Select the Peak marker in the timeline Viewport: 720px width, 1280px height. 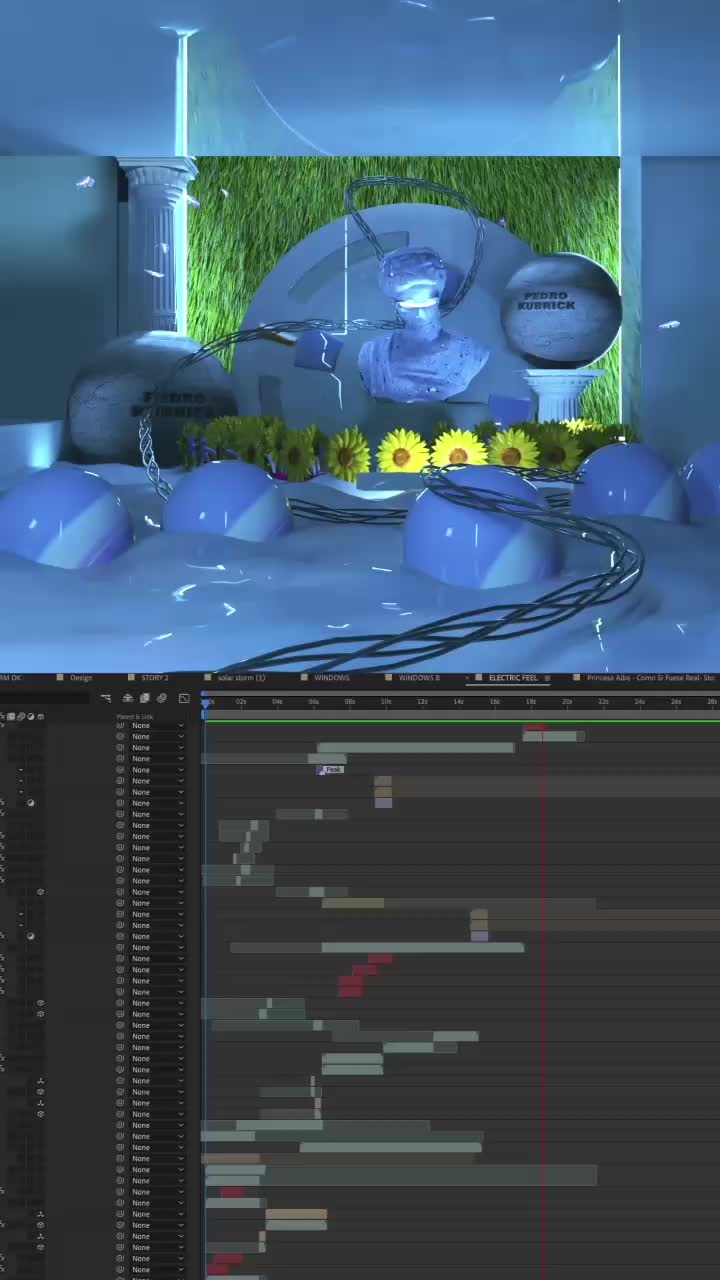click(331, 769)
